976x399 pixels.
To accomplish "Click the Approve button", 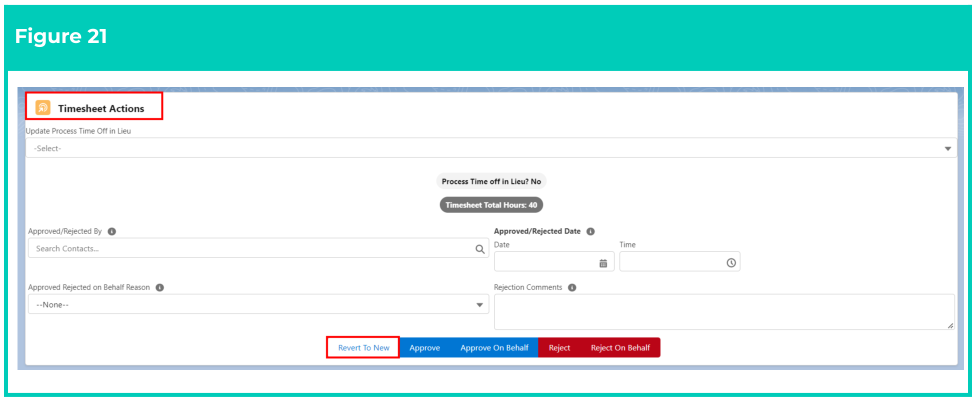I will (x=425, y=347).
